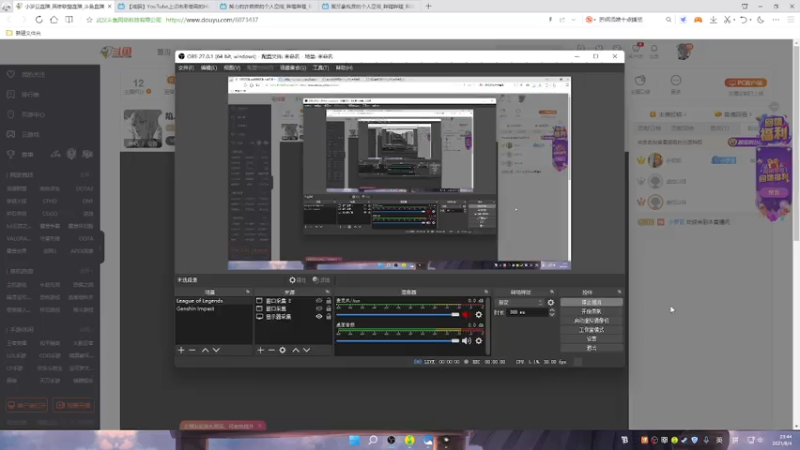Go to browser home page
The width and height of the screenshot is (800, 450).
click(54, 19)
